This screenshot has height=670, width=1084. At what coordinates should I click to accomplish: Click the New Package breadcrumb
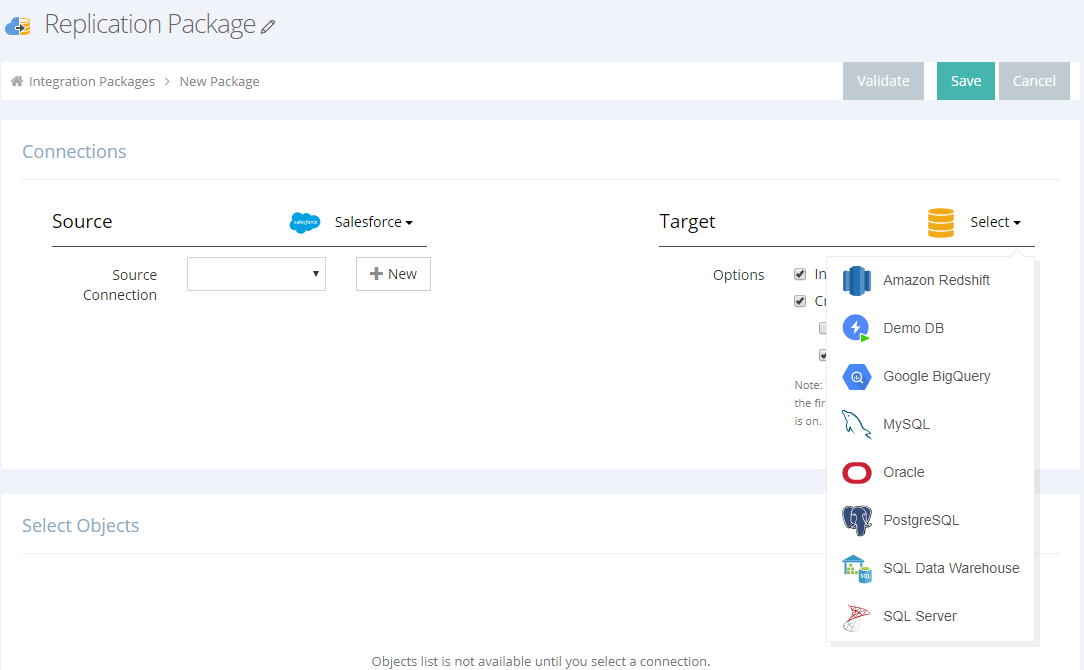[219, 82]
